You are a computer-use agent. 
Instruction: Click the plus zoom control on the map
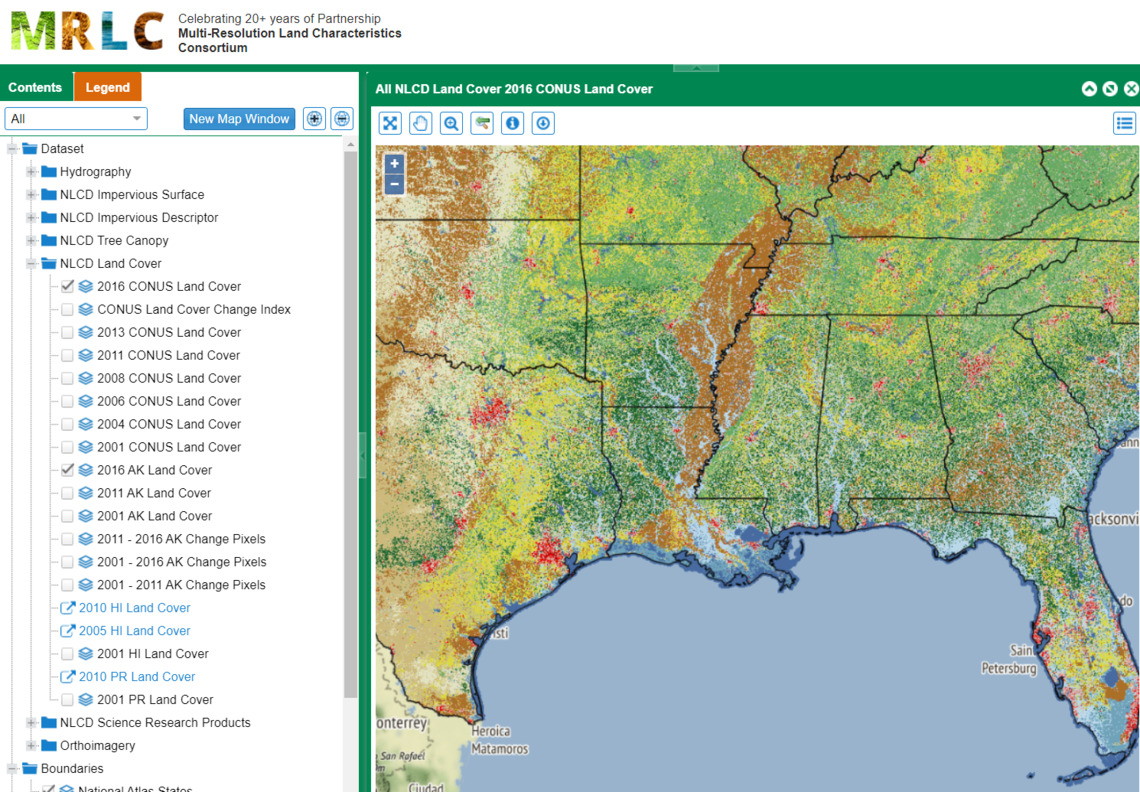(x=394, y=163)
